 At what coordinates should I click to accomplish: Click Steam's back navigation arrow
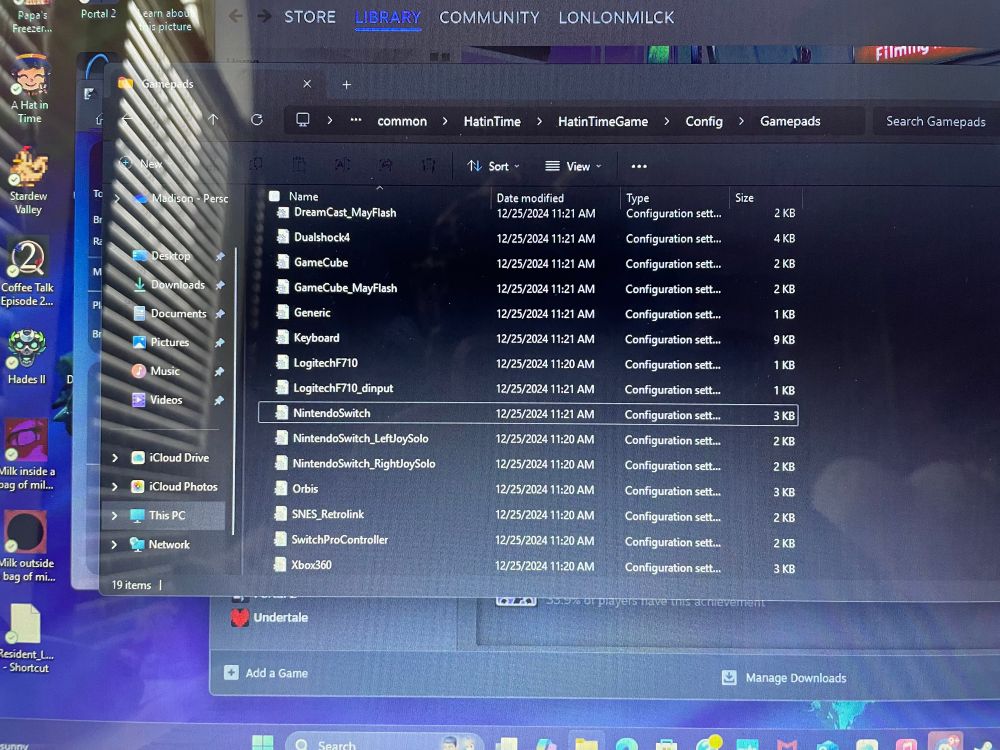[x=234, y=16]
